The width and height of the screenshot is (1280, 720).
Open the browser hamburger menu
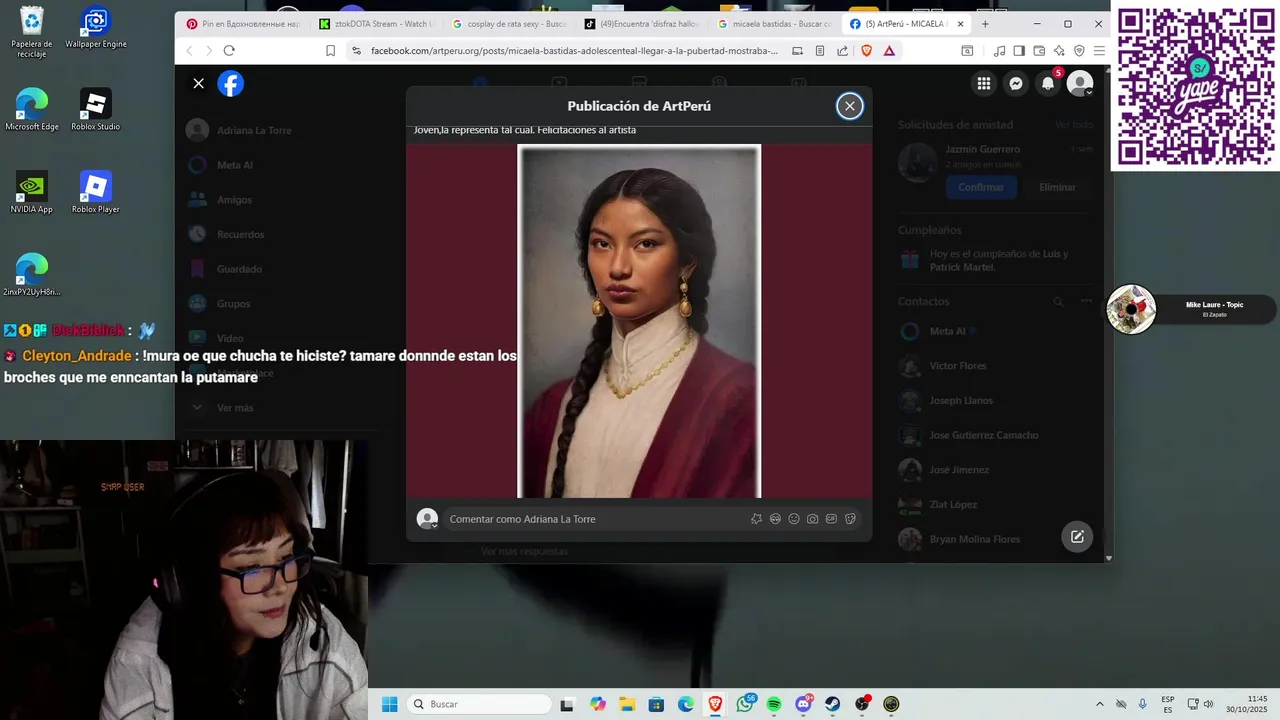point(1099,51)
